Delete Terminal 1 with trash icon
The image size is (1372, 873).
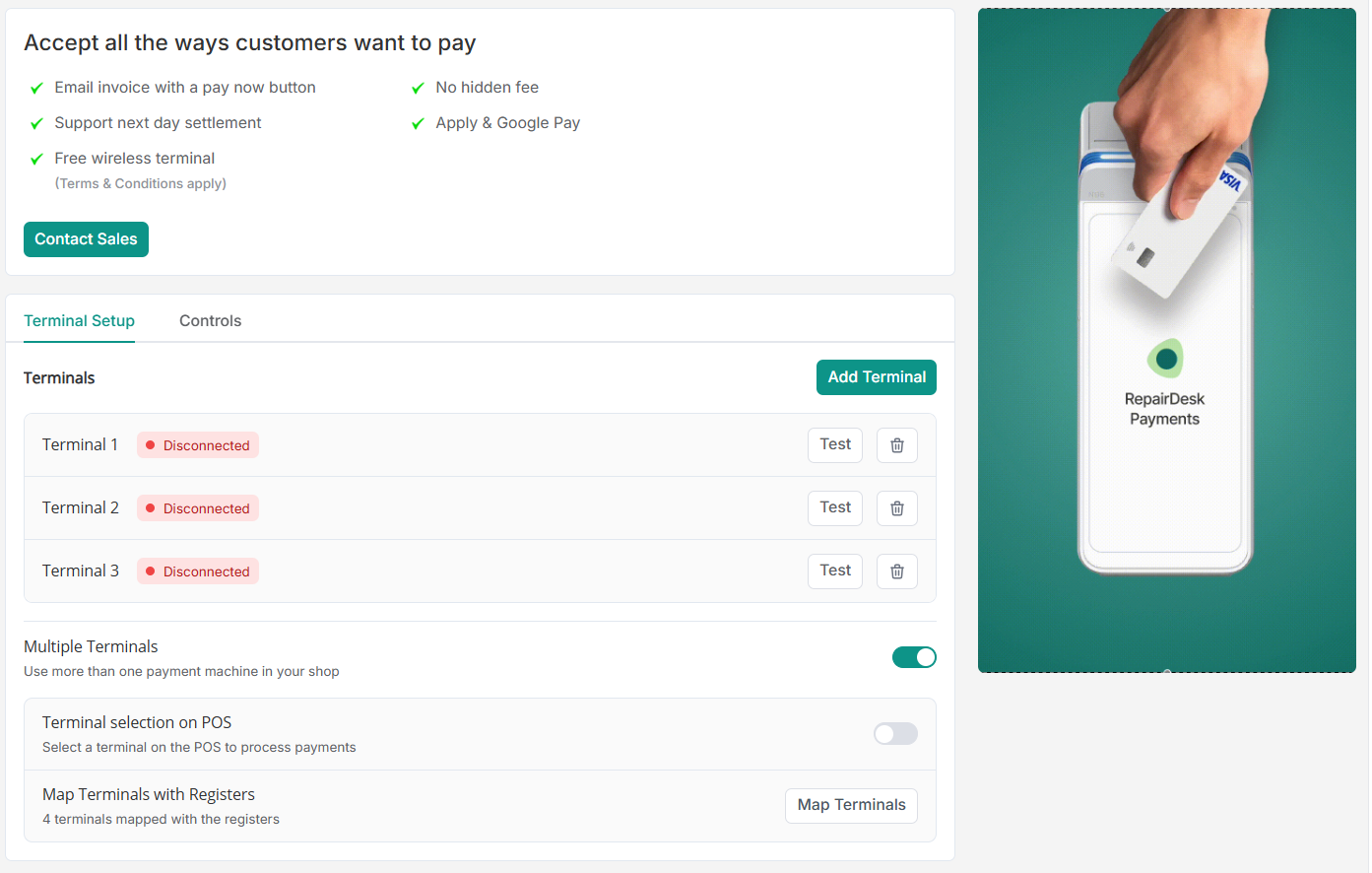click(x=896, y=445)
